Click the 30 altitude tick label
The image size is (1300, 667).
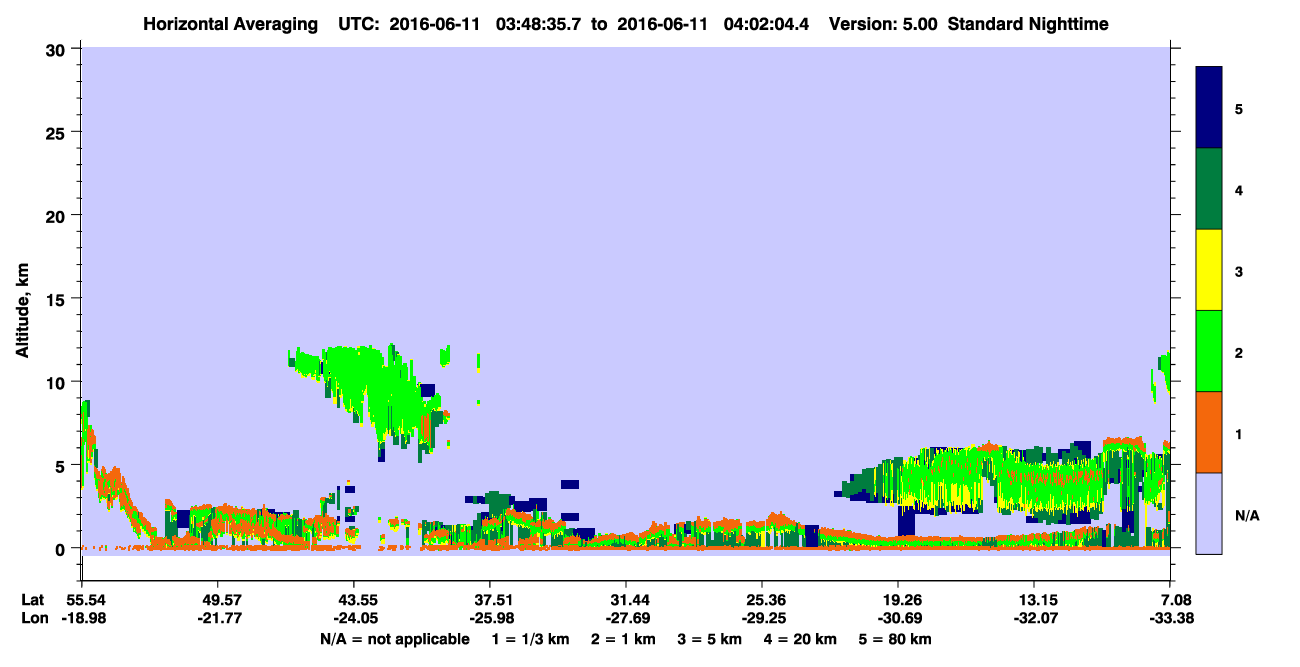point(58,49)
